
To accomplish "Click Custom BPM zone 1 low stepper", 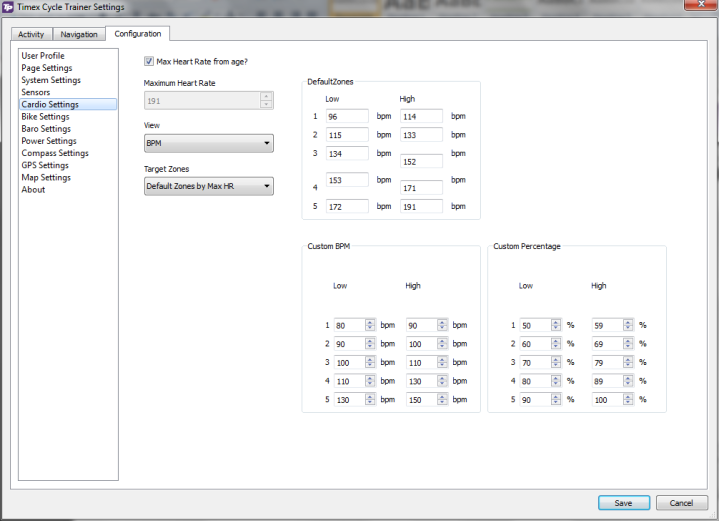I will pyautogui.click(x=370, y=325).
